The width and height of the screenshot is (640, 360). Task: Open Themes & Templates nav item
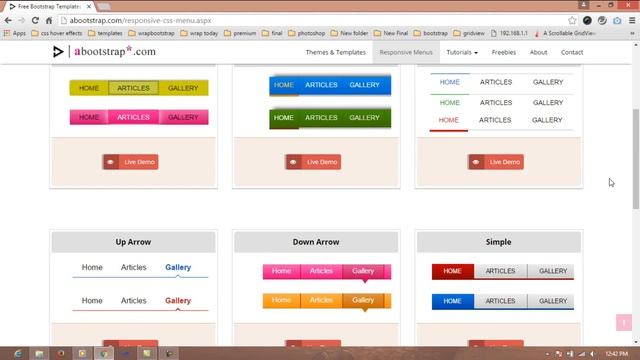[336, 52]
